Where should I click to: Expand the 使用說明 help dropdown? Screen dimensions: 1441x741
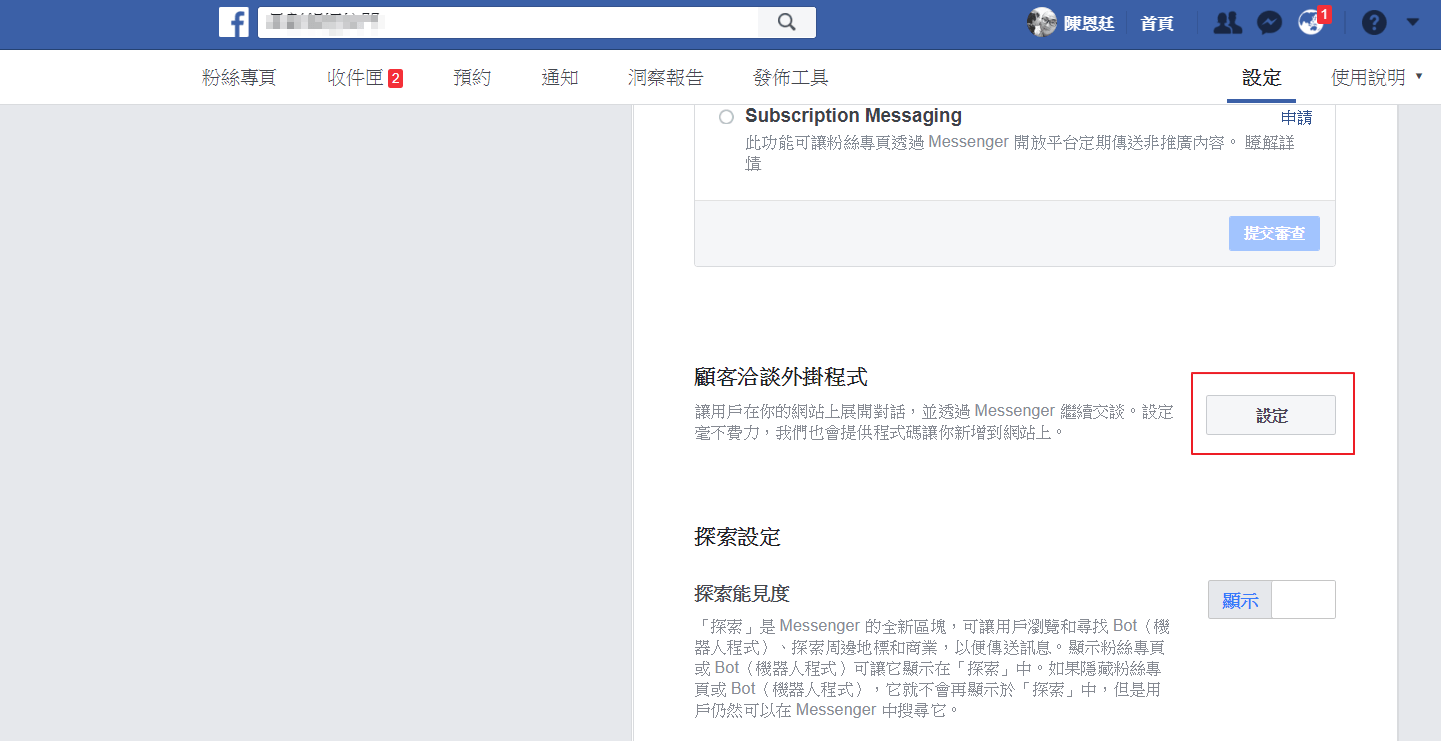1377,77
